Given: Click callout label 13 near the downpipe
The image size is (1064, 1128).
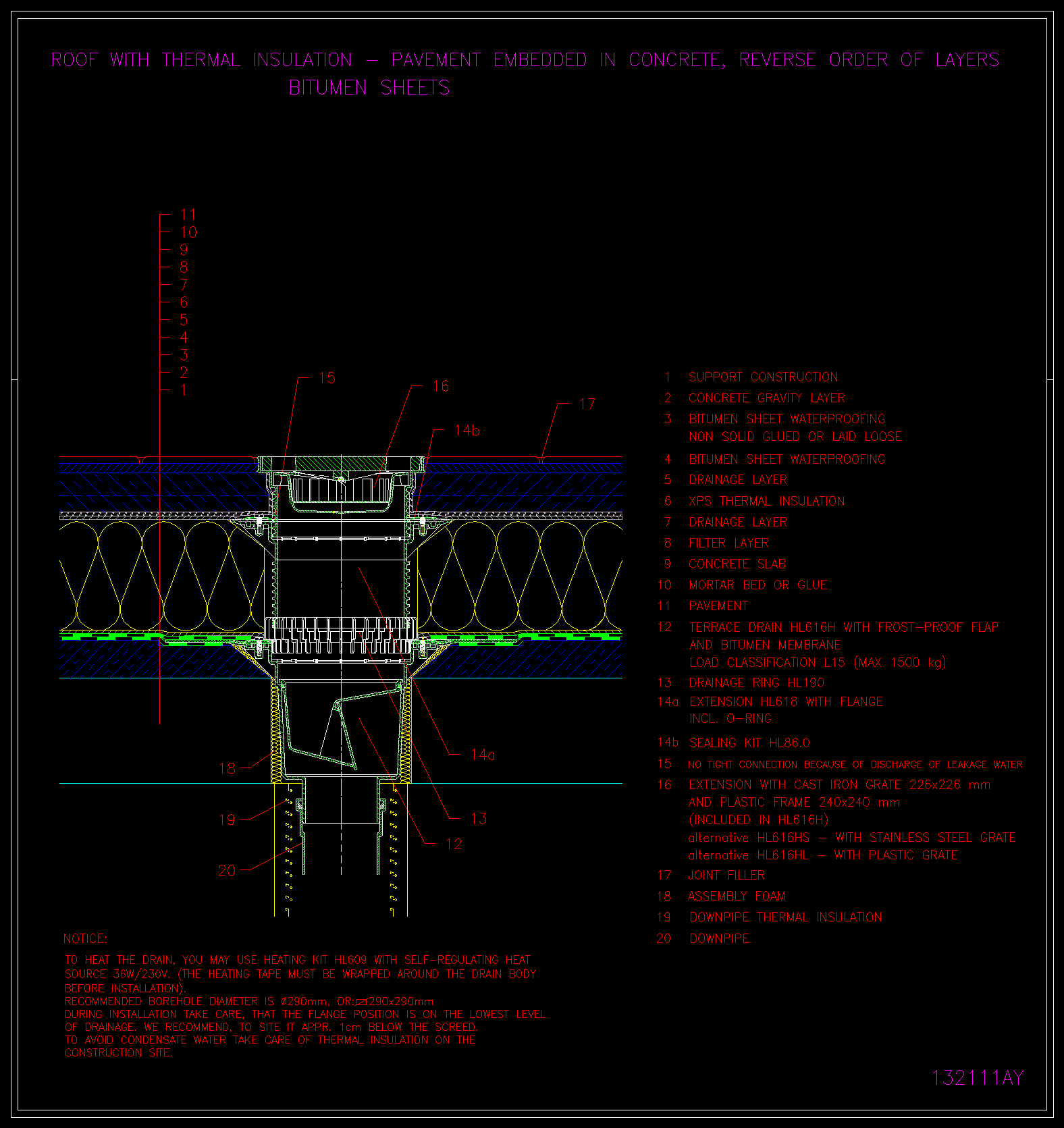Looking at the screenshot, I should tap(479, 819).
